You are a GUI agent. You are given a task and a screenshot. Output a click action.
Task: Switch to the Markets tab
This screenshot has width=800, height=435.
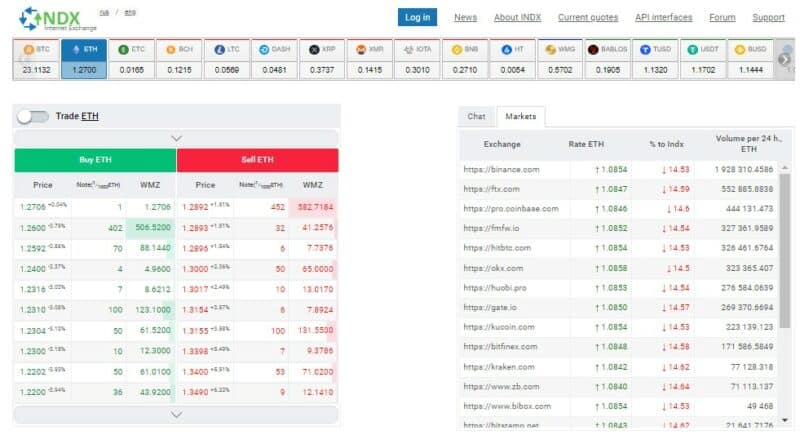[x=520, y=116]
